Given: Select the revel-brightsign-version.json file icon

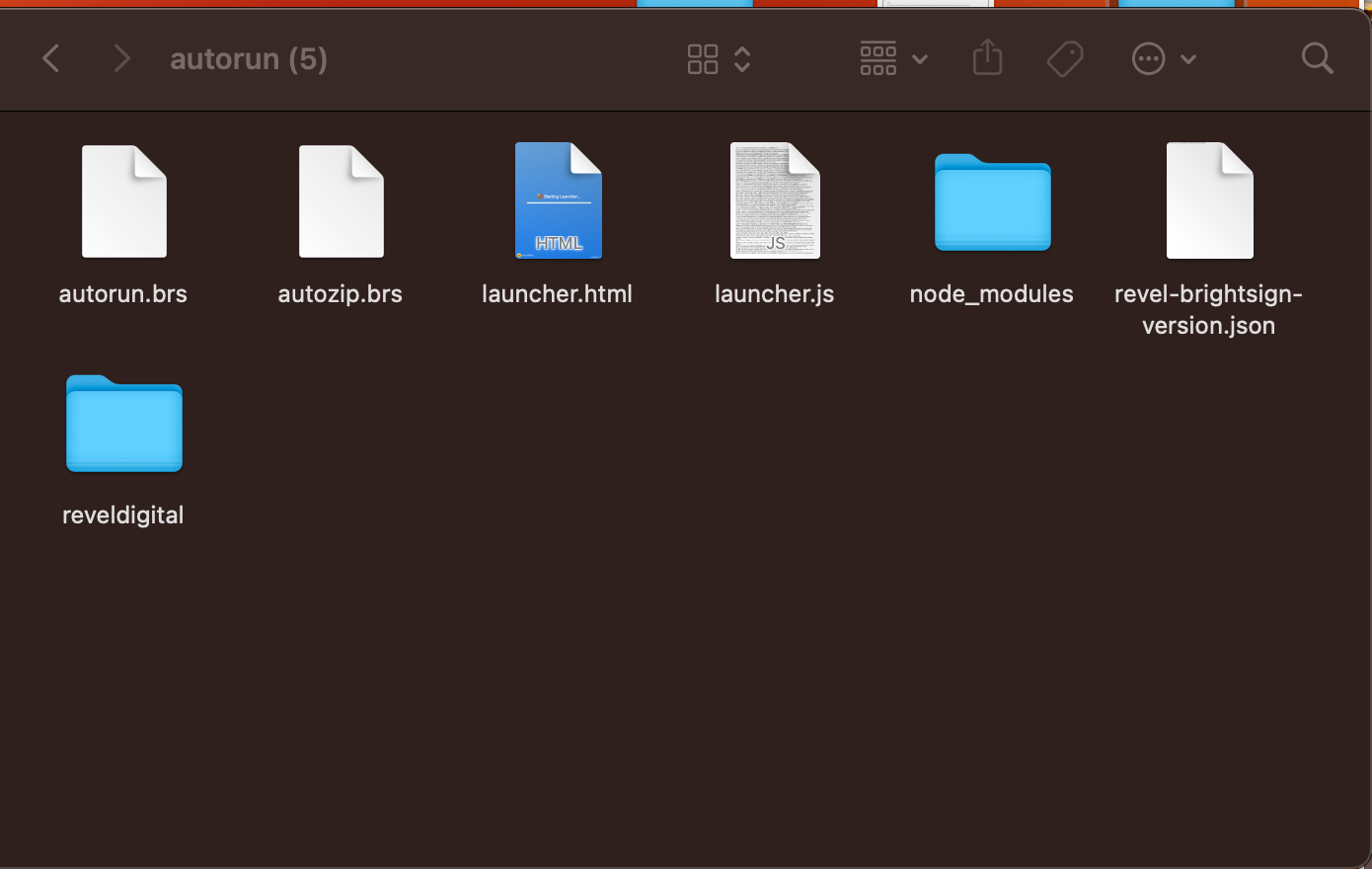Looking at the screenshot, I should [1209, 201].
